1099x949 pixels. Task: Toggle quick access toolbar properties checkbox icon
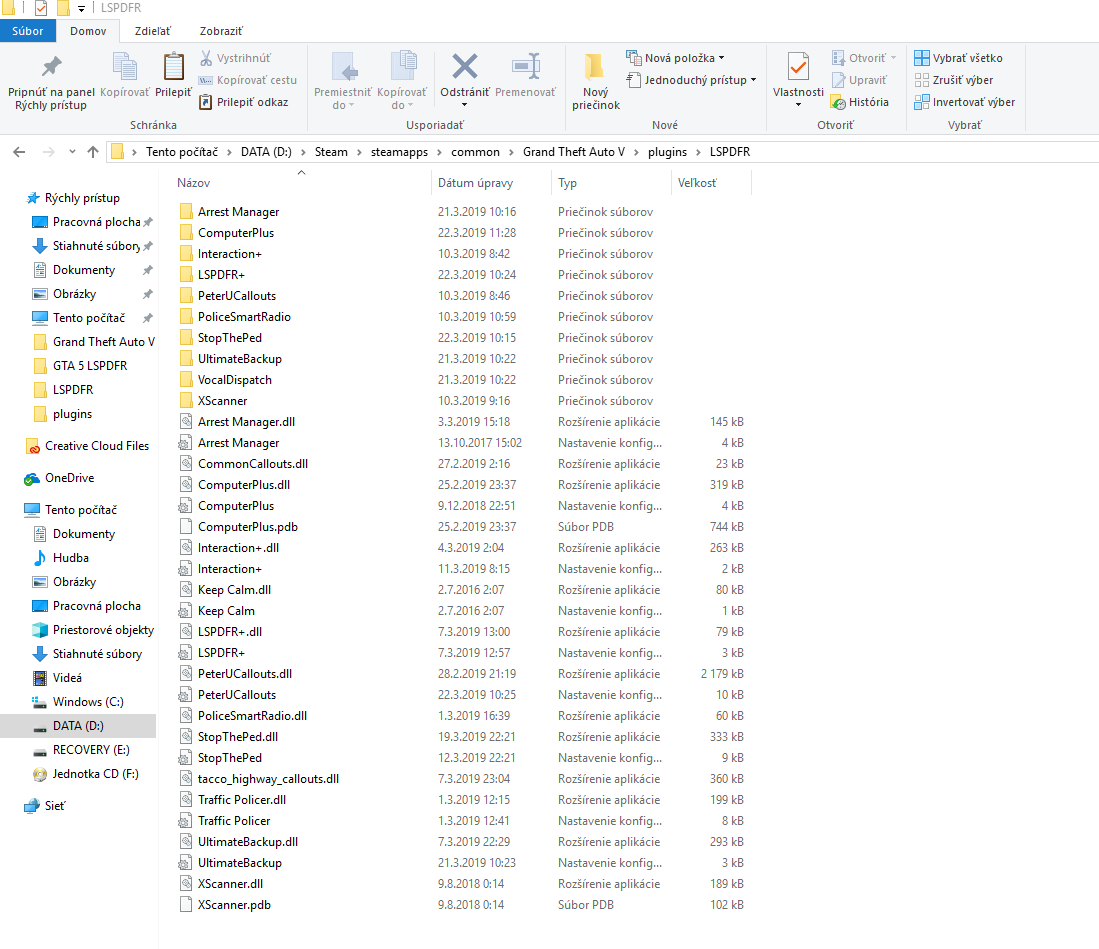(41, 8)
